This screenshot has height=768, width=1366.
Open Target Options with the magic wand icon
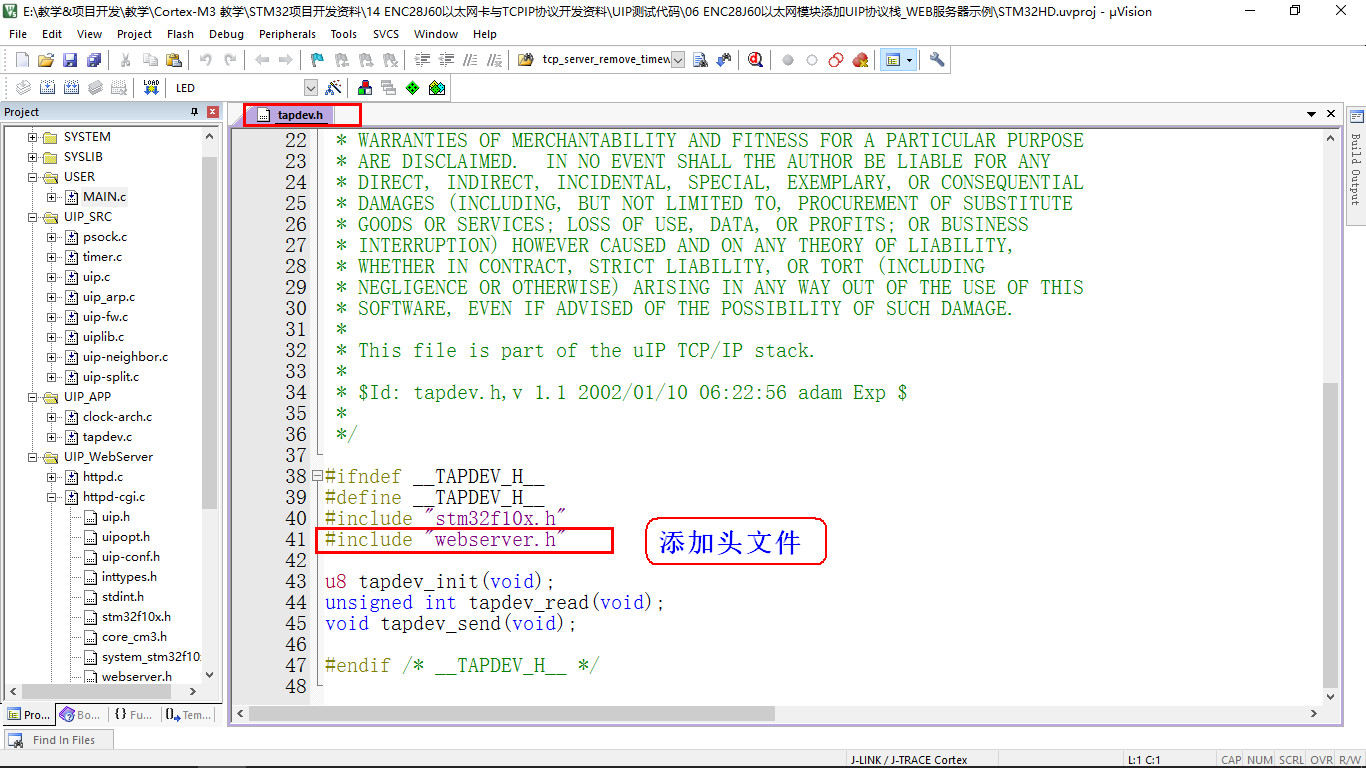334,88
